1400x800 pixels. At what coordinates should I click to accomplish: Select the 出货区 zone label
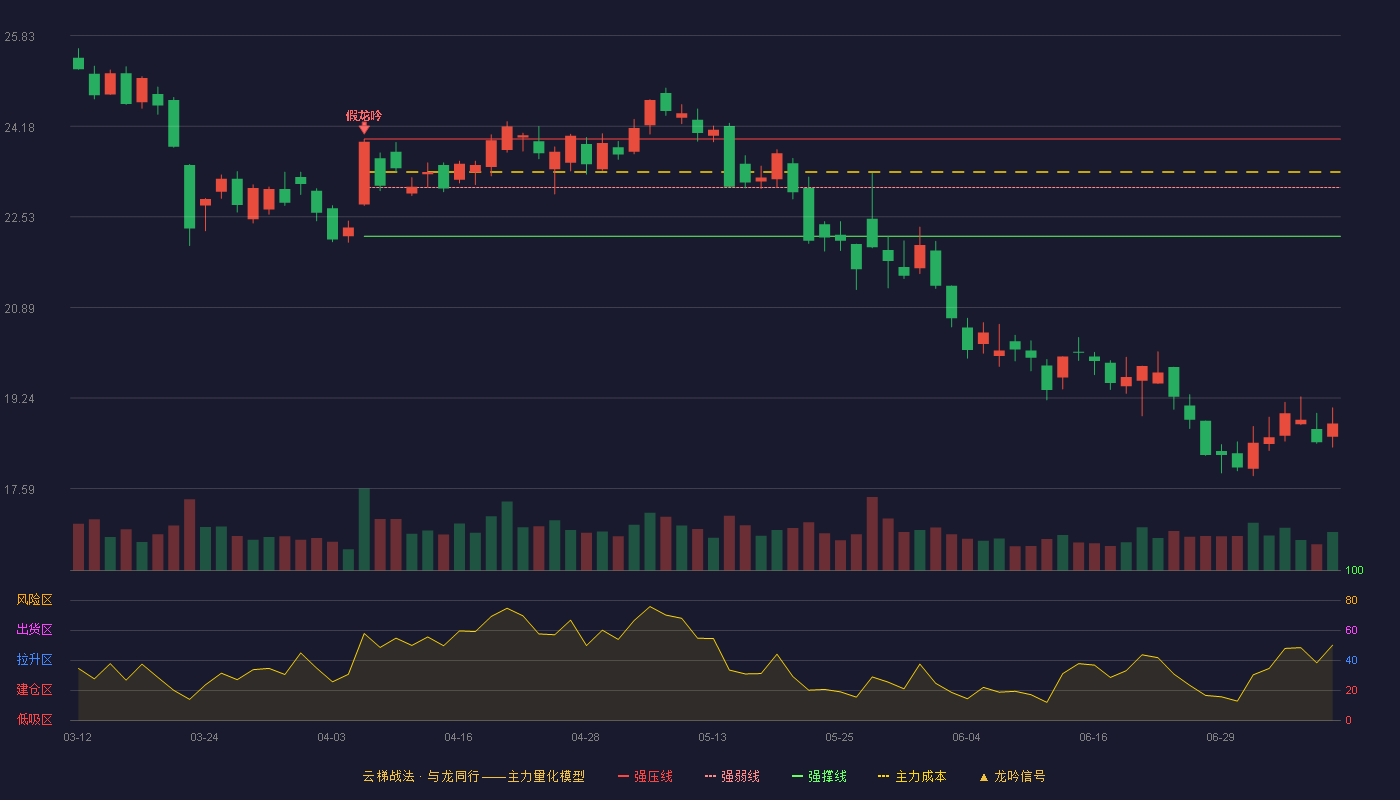pos(34,630)
